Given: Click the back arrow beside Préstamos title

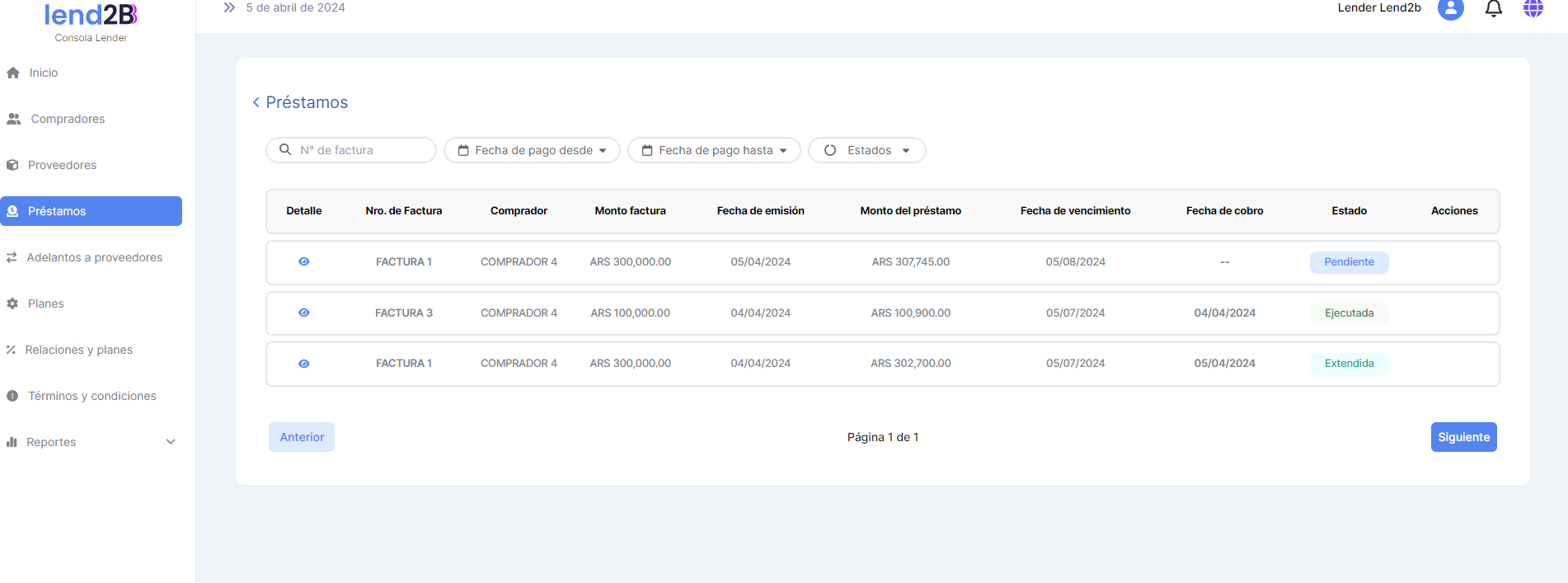Looking at the screenshot, I should coord(256,102).
